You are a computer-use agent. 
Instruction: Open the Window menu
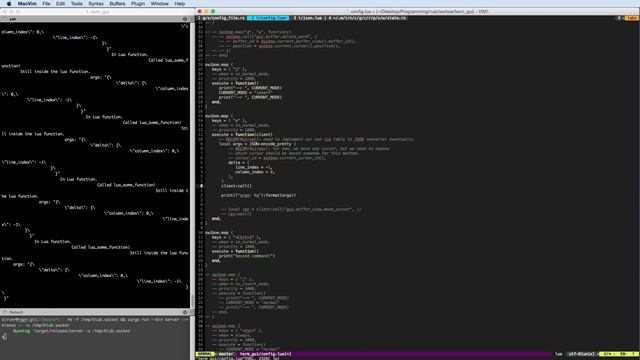point(160,4)
